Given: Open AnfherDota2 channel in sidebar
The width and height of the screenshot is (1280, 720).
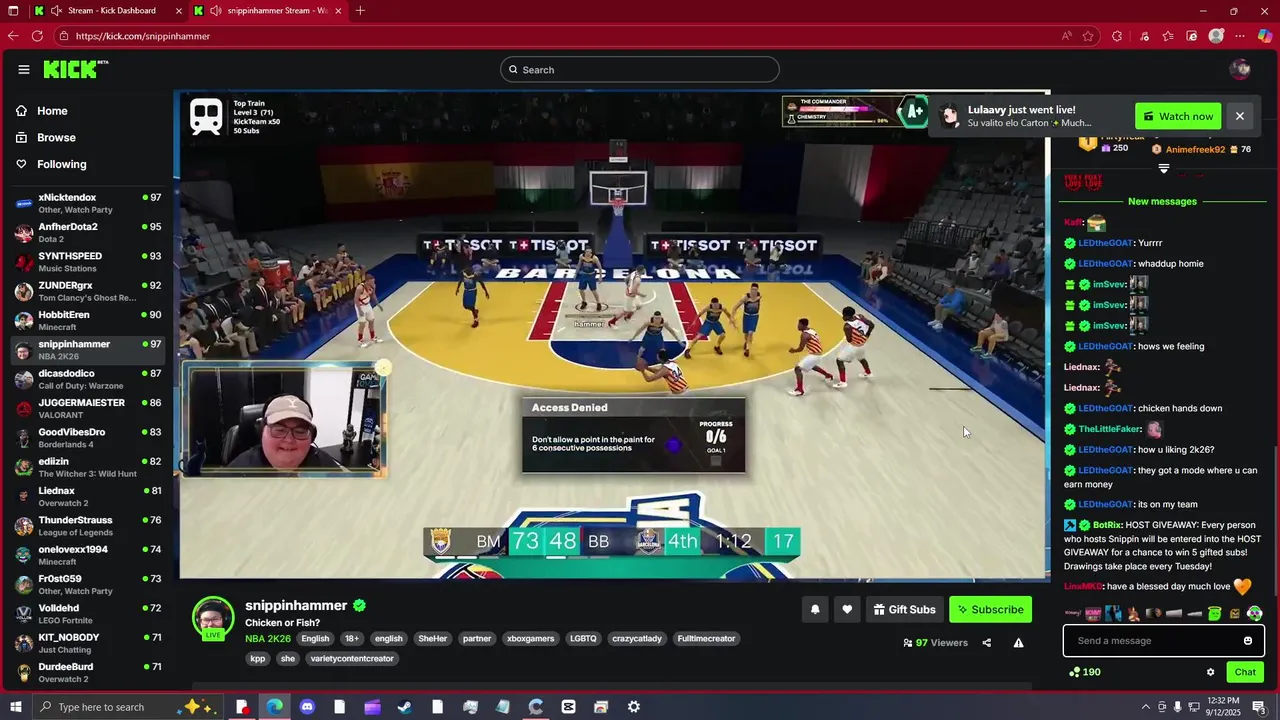Looking at the screenshot, I should tap(88, 233).
